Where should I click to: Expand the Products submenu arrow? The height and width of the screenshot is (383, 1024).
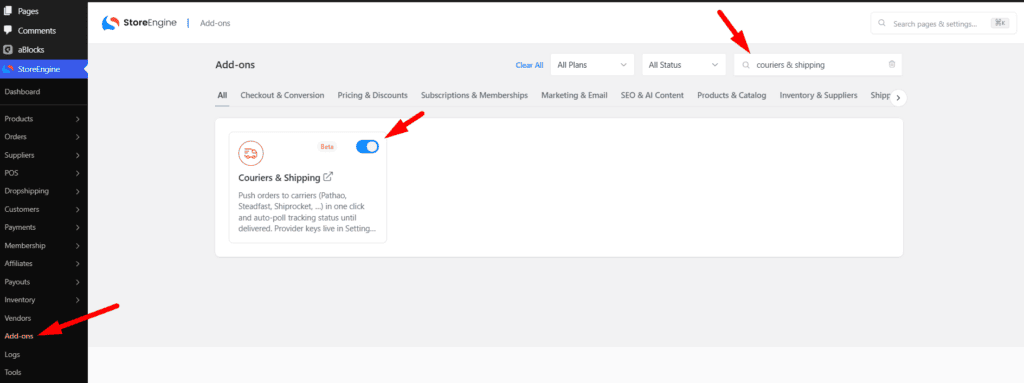coord(78,119)
